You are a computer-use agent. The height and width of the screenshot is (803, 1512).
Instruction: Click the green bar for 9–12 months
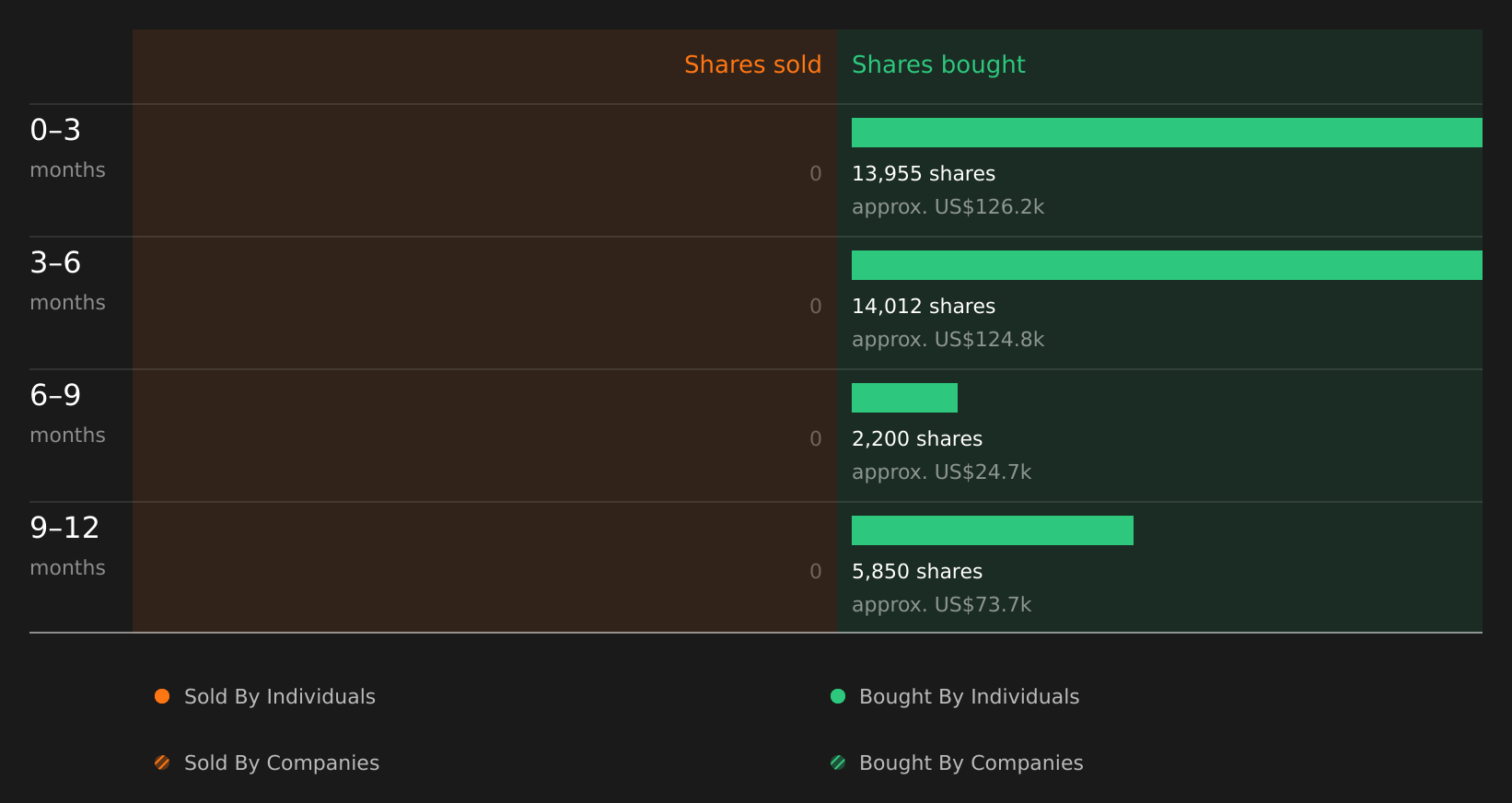pos(993,530)
